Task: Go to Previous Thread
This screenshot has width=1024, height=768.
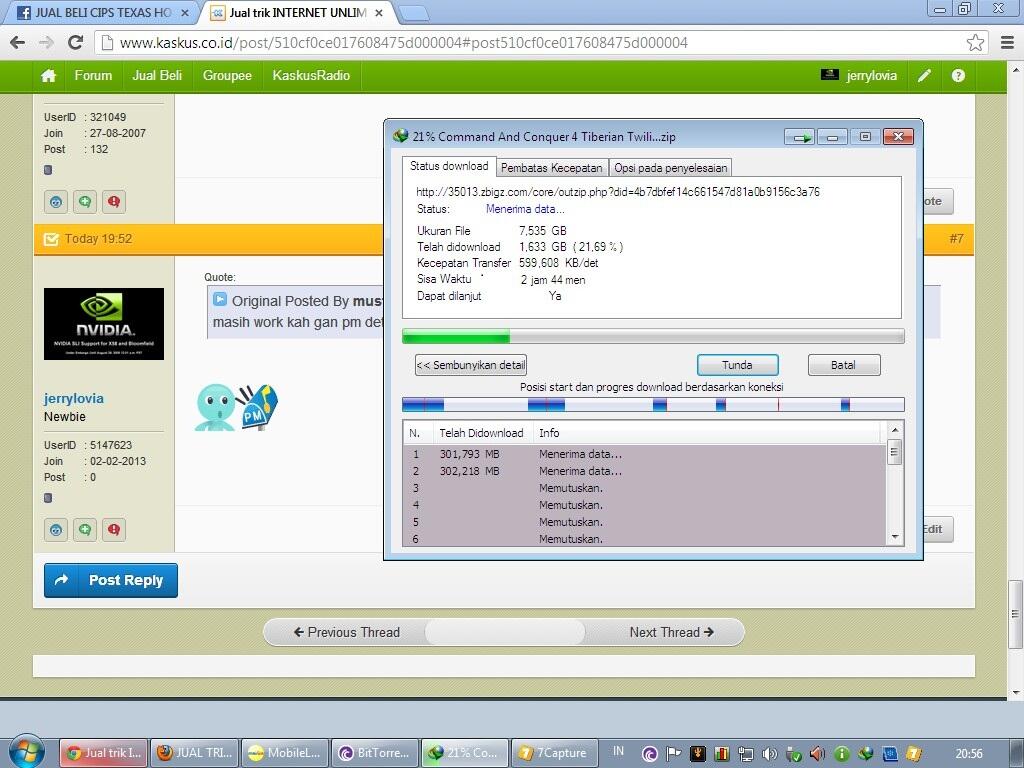Action: [346, 632]
